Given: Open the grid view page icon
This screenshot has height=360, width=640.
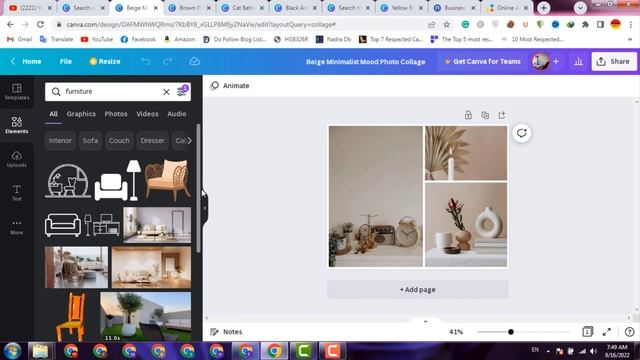Looking at the screenshot, I should [x=587, y=332].
